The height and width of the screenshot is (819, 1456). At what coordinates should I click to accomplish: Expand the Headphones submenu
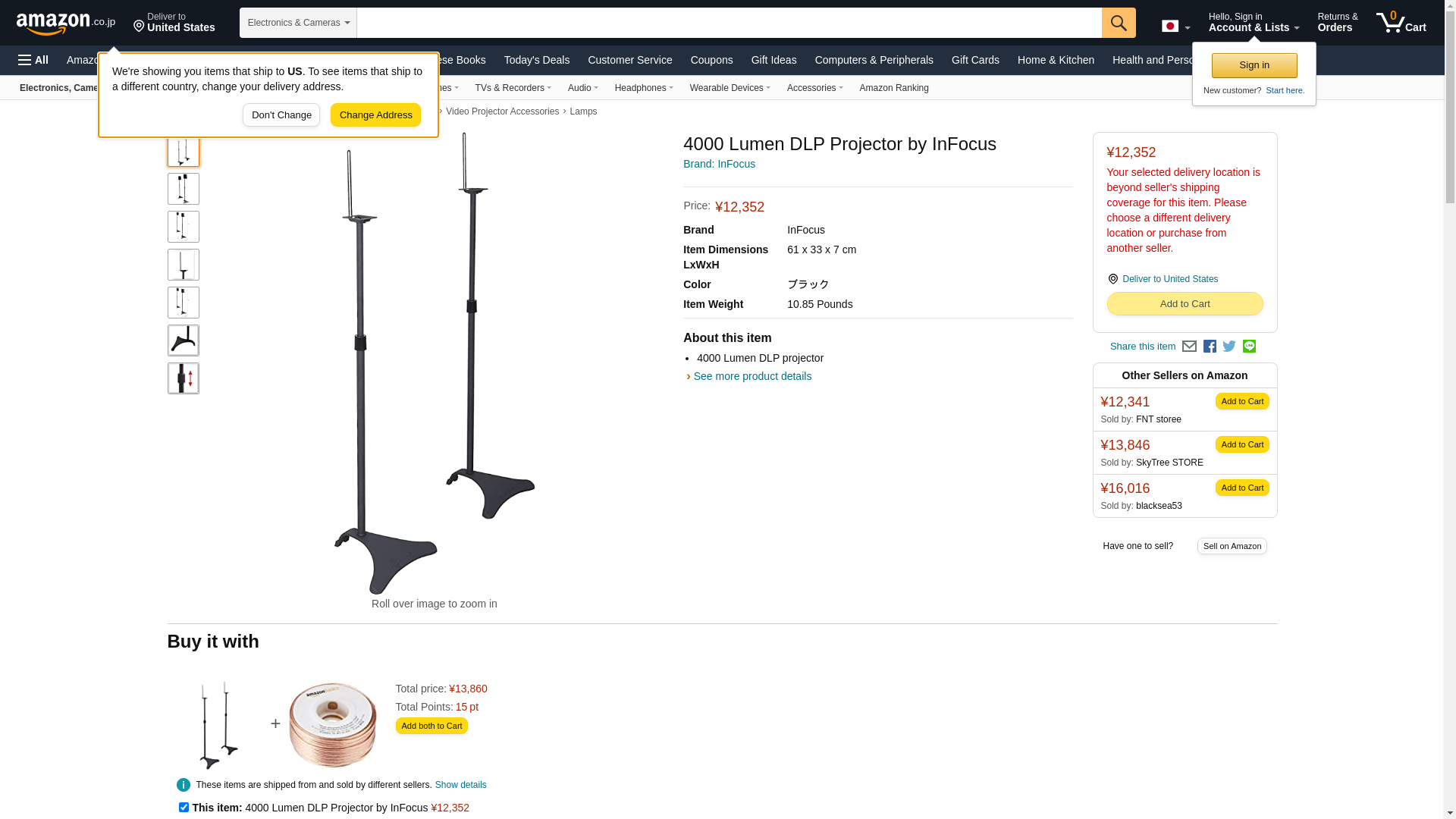644,88
